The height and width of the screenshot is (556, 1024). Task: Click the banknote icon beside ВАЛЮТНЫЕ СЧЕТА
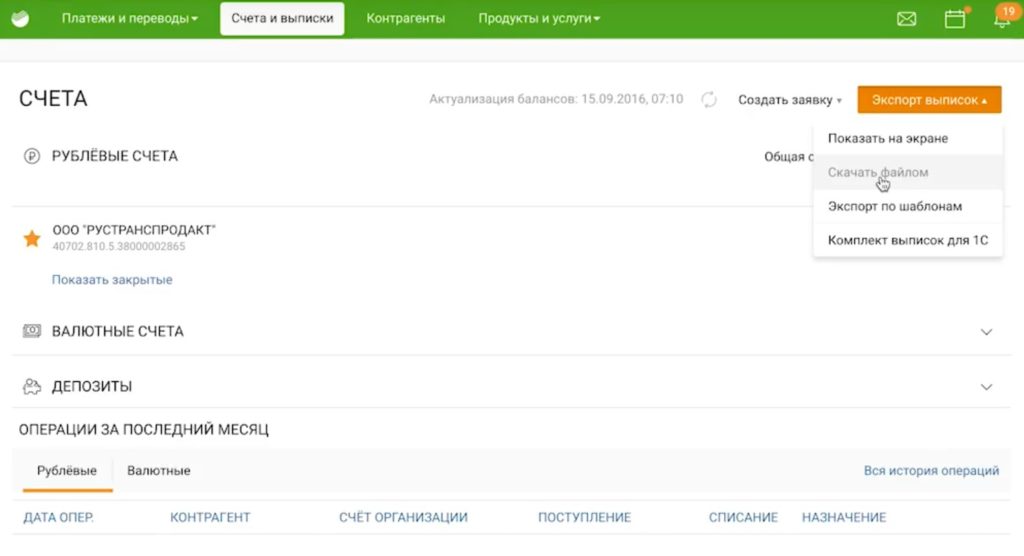point(32,331)
